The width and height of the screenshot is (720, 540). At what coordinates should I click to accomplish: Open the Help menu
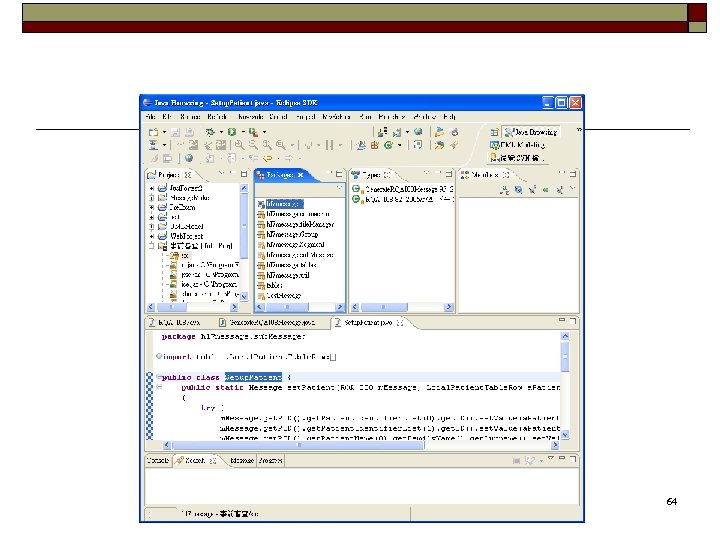point(450,117)
